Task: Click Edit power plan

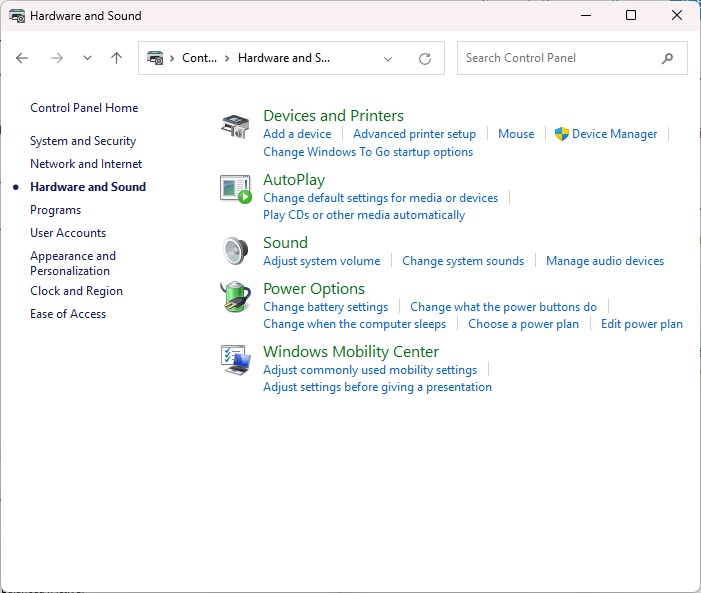Action: point(642,324)
